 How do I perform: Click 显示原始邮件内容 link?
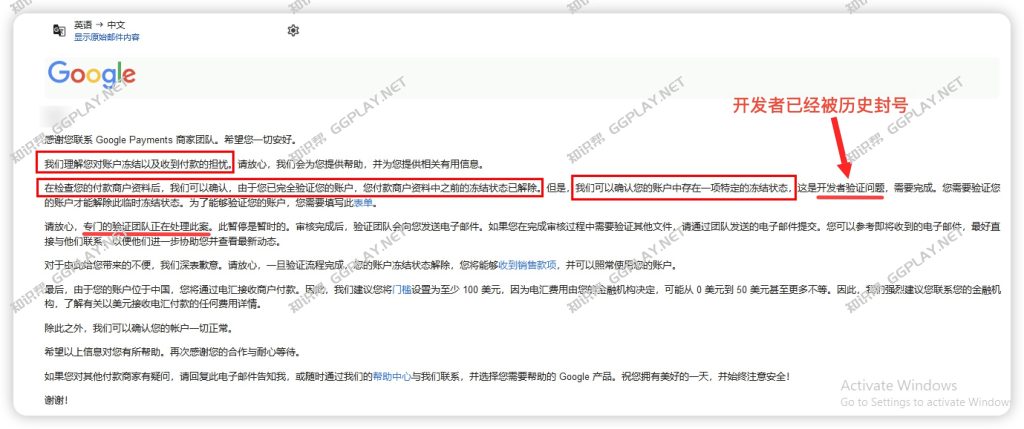point(106,37)
